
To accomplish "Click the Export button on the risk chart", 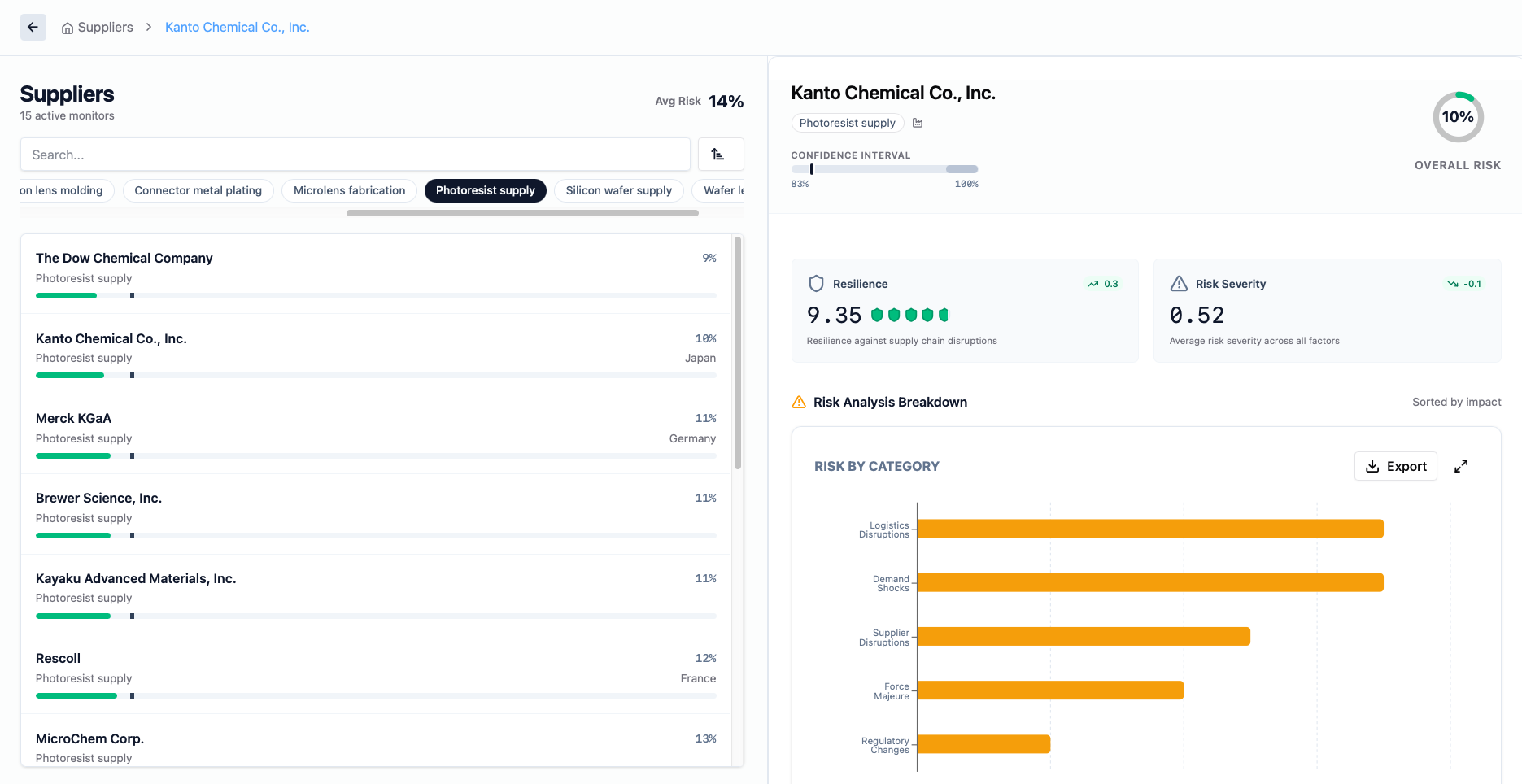I will (1396, 466).
